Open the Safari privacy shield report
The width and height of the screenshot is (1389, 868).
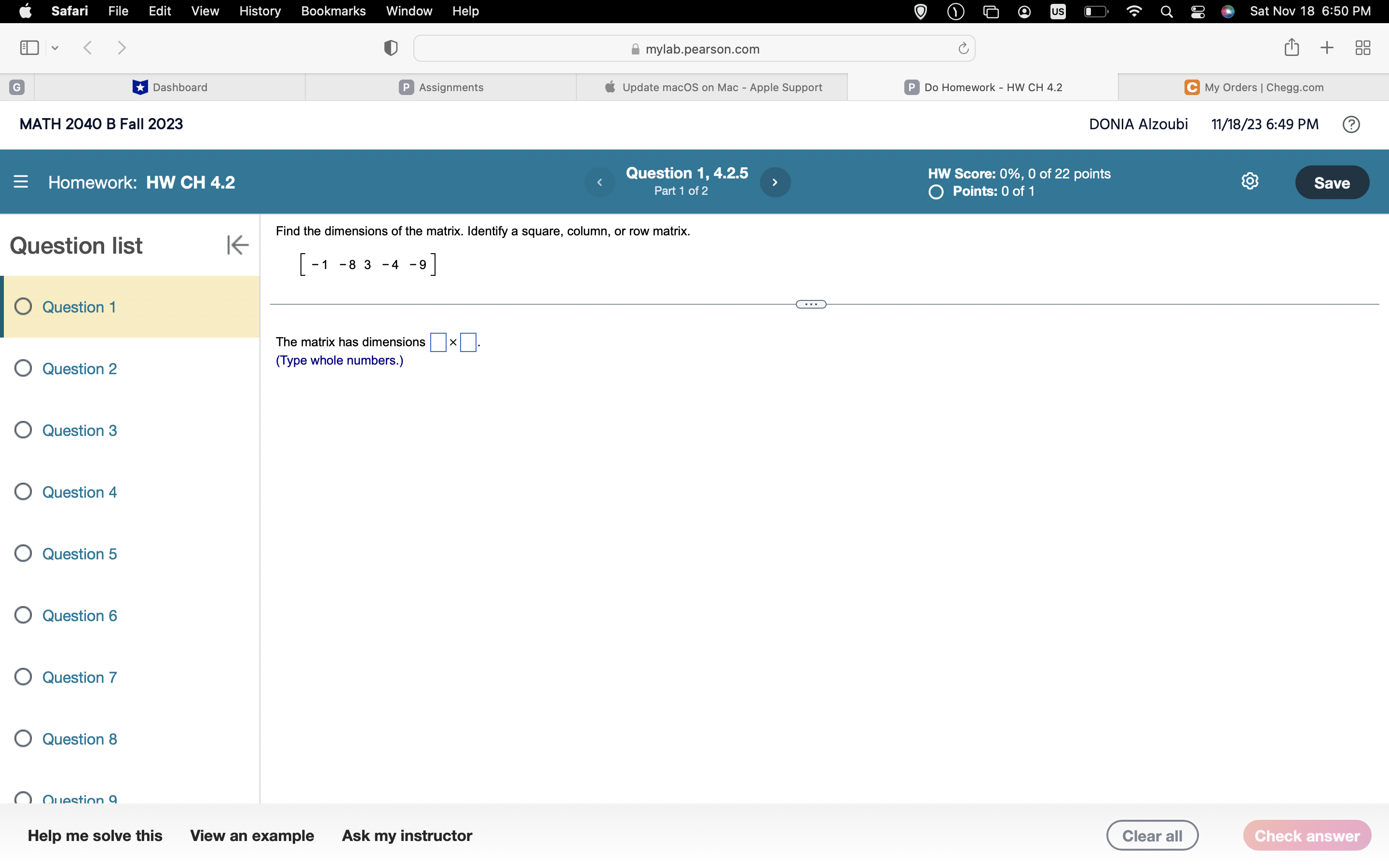(390, 48)
